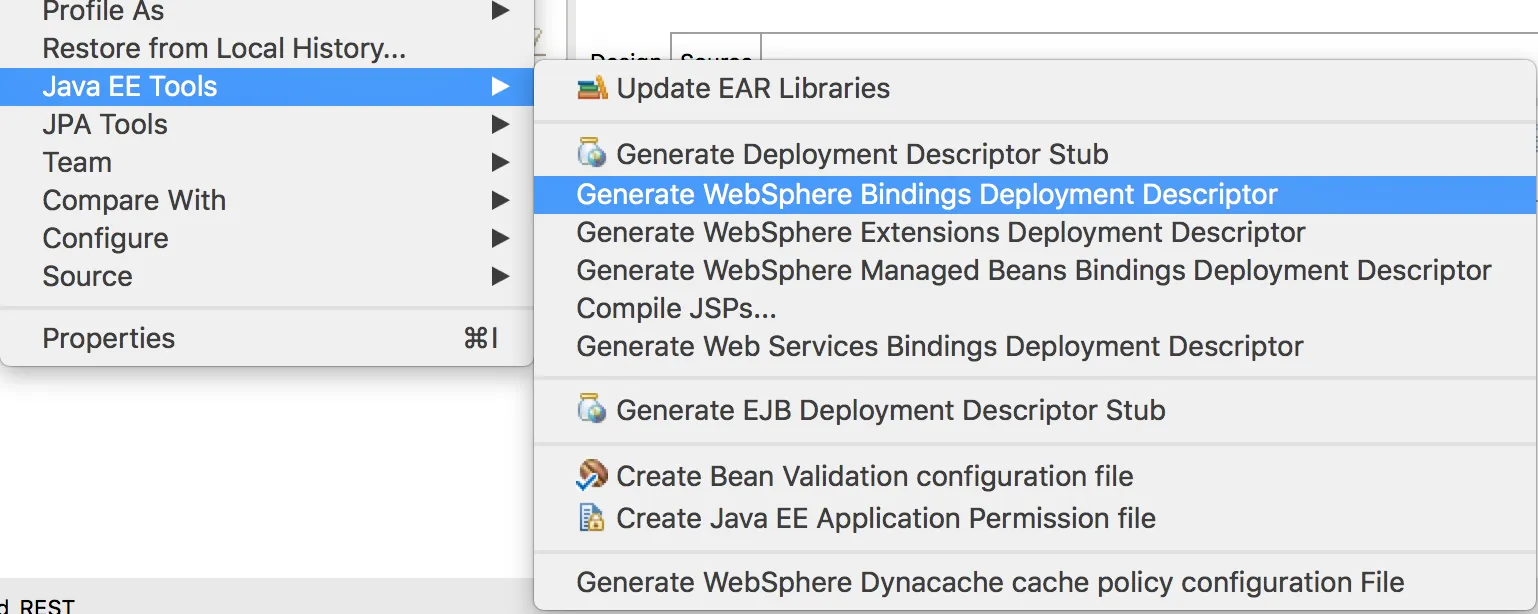Run Compile JSPs menu entry

click(677, 309)
